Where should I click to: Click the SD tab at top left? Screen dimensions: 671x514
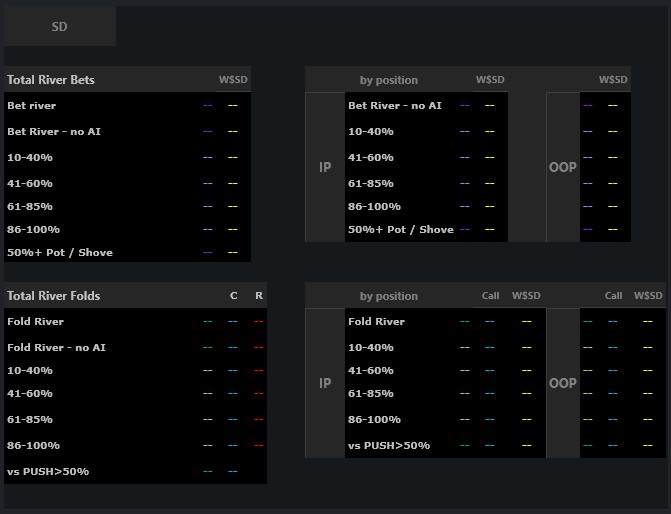point(59,27)
